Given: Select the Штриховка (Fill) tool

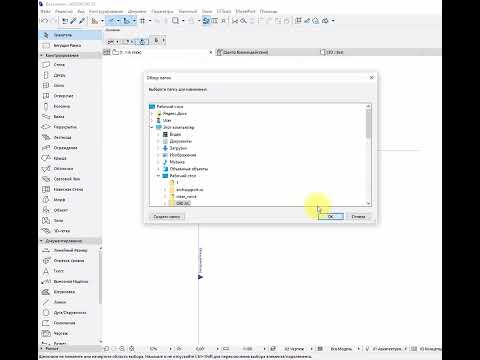Looking at the screenshot, I should 69,292.
